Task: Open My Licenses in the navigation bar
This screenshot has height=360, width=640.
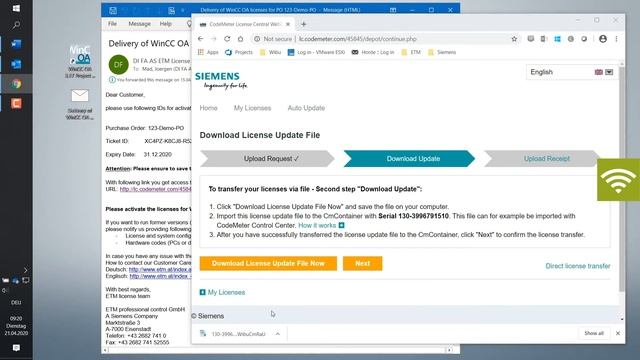Action: [x=252, y=108]
